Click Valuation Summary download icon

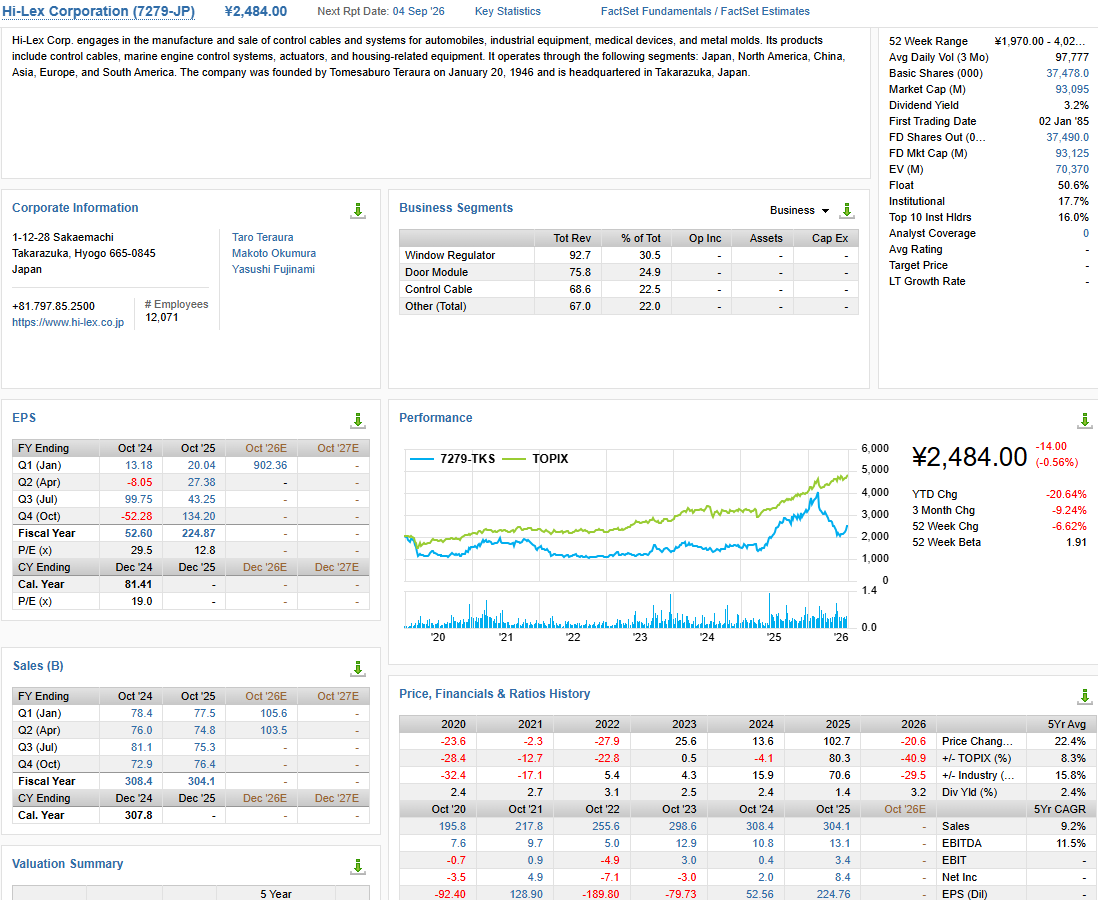[358, 866]
